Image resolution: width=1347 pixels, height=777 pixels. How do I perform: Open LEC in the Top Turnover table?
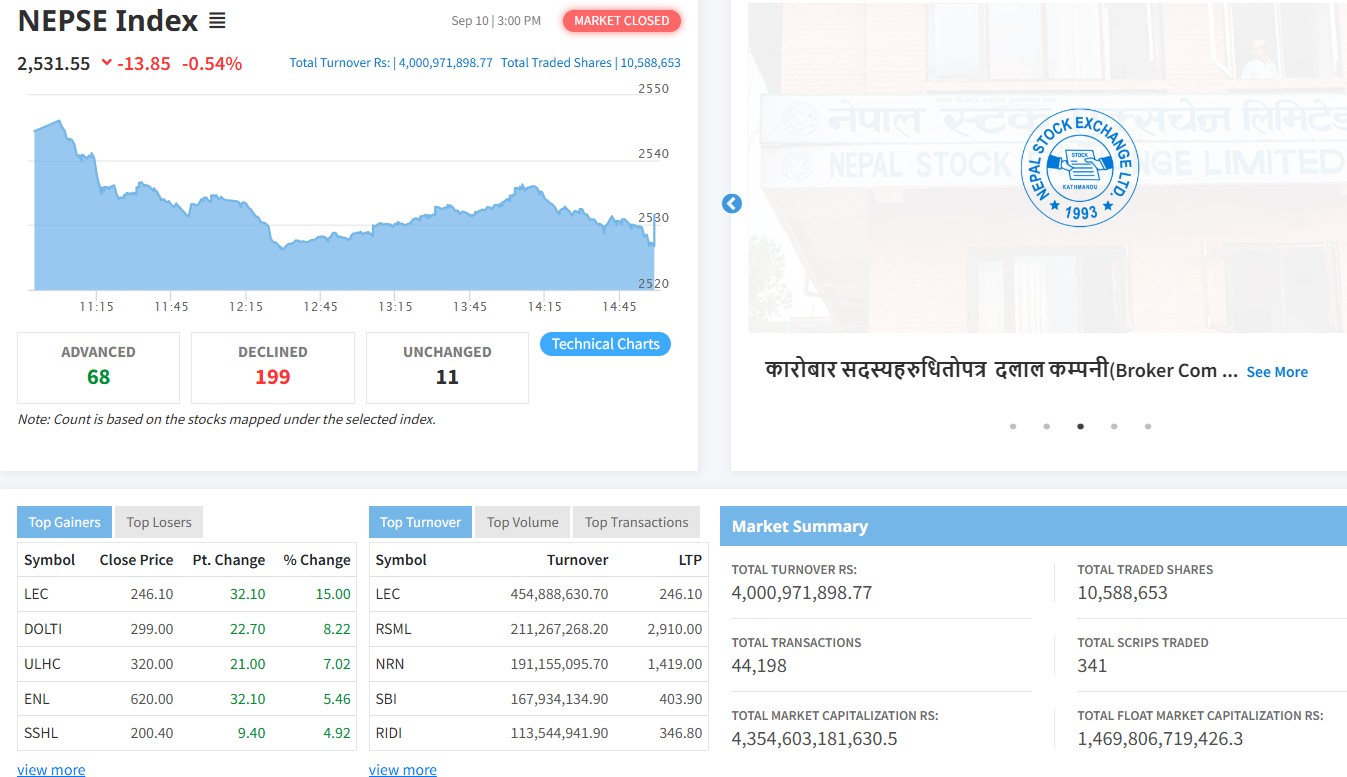click(x=388, y=594)
